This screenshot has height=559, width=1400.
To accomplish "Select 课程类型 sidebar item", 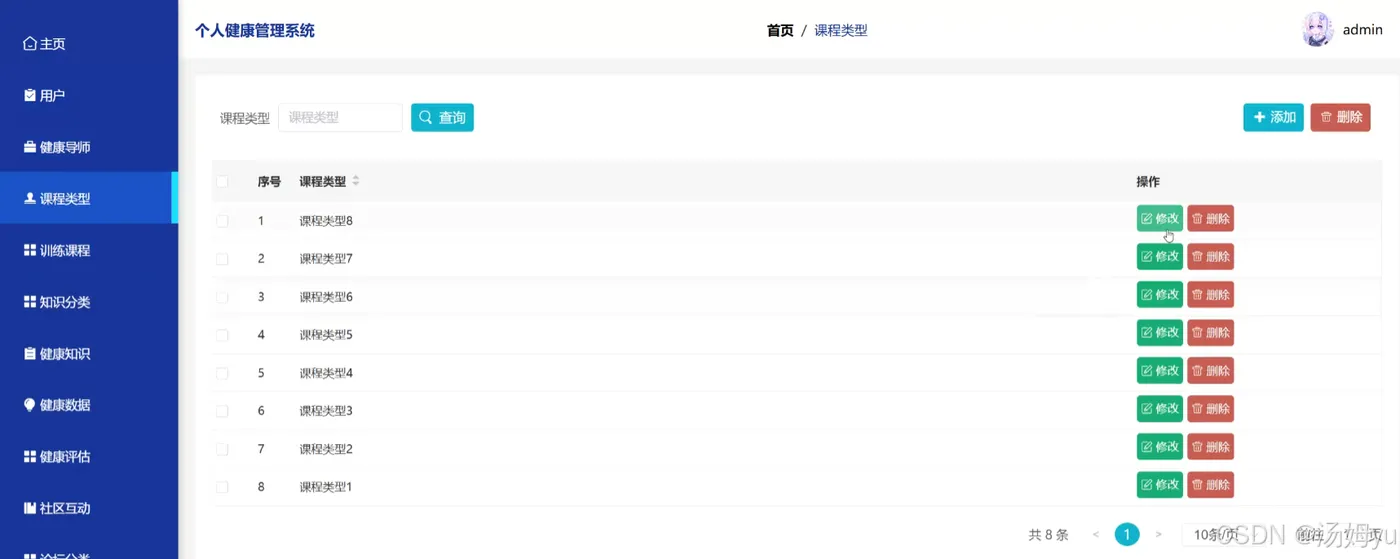I will (x=88, y=198).
